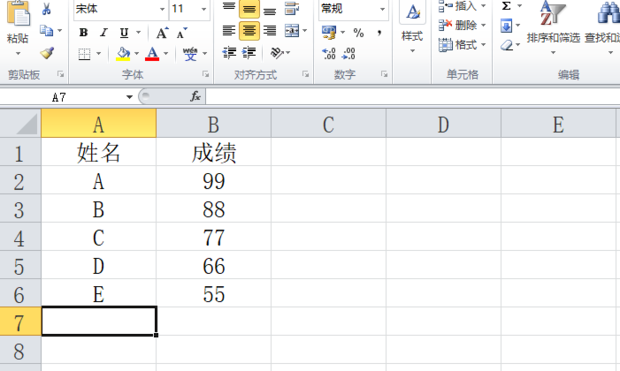The image size is (620, 371).
Task: Apply comma style format
Action: coord(379,32)
